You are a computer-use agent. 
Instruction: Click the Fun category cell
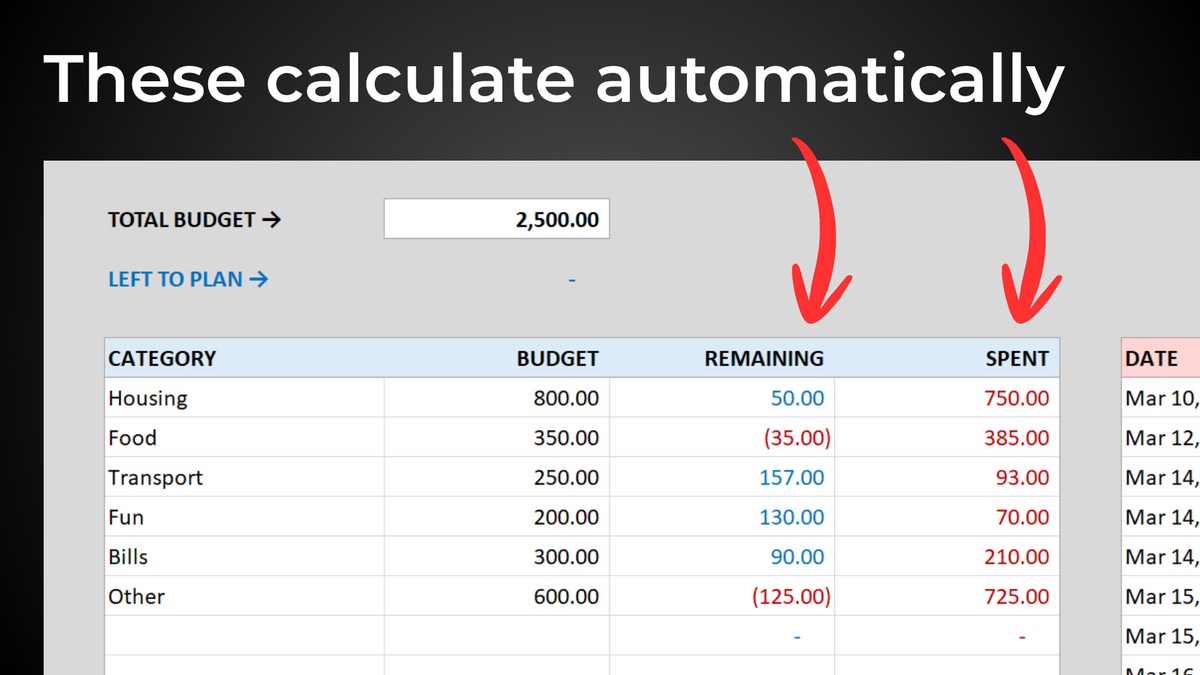(245, 517)
